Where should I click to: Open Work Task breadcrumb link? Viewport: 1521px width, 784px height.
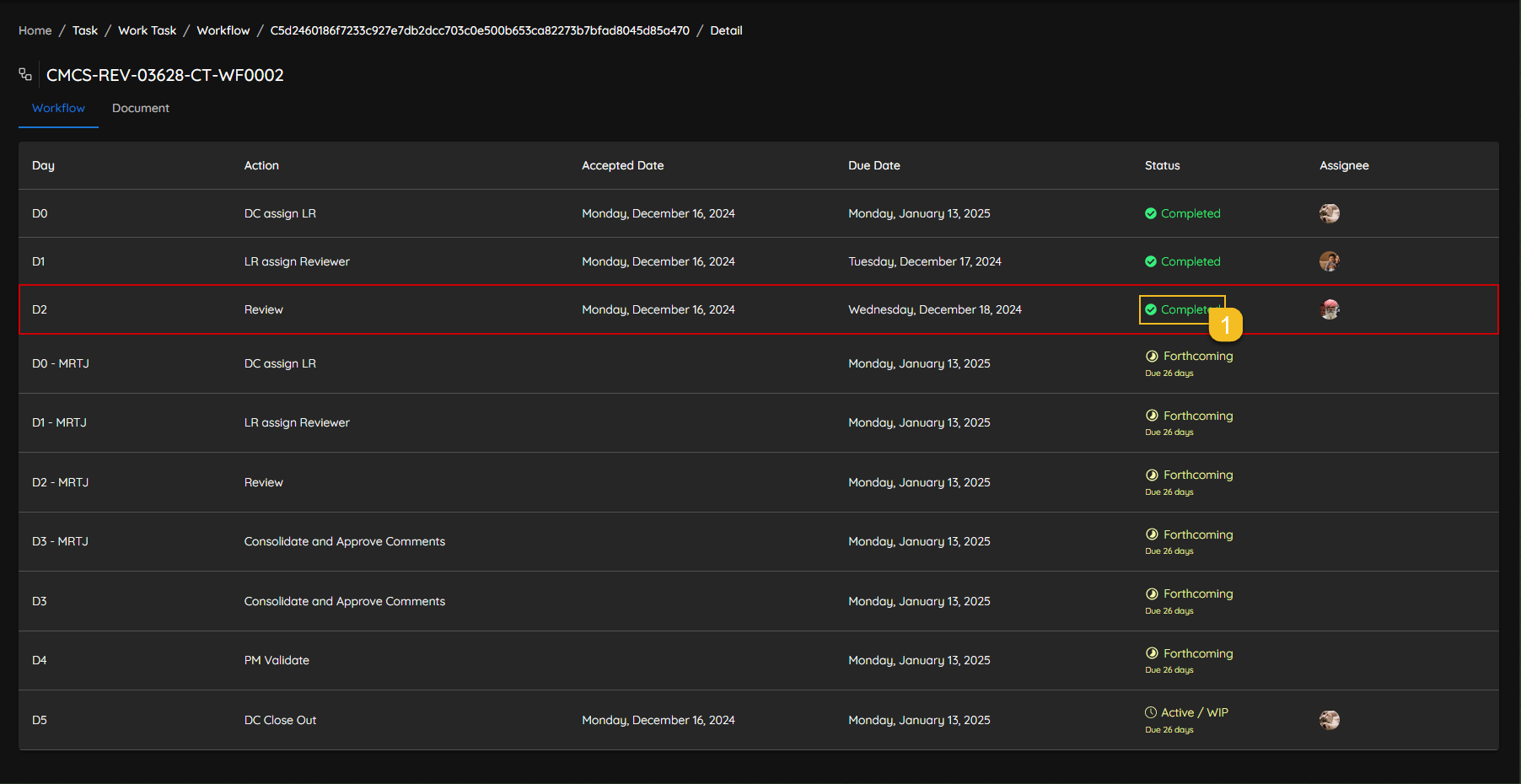coord(147,30)
